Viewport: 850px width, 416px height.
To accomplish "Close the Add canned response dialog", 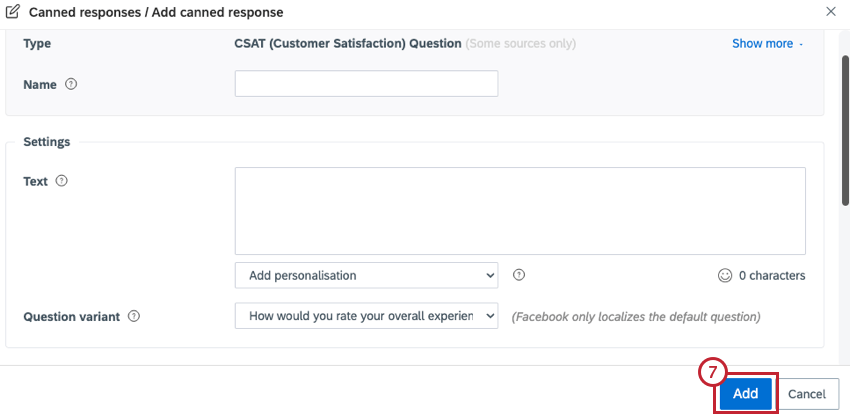I will 830,11.
